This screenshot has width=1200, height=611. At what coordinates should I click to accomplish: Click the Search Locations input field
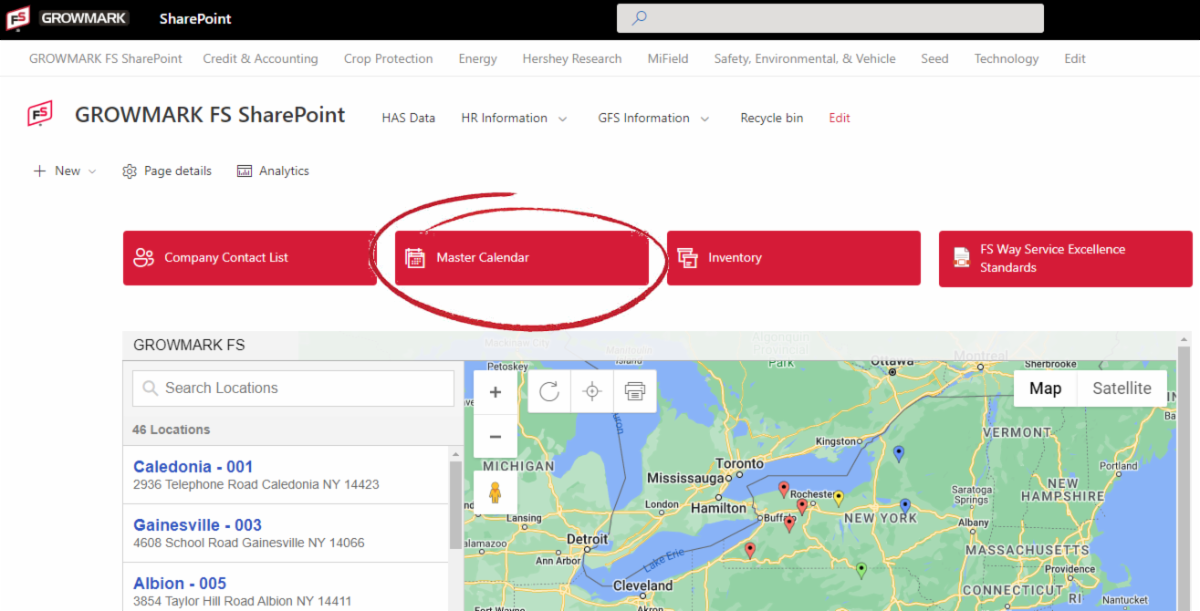[293, 388]
